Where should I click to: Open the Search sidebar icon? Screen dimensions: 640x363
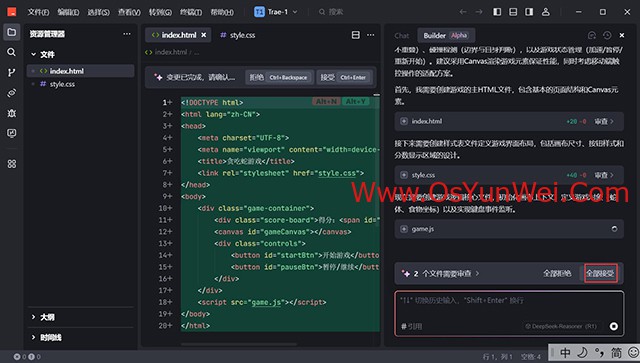coord(11,52)
